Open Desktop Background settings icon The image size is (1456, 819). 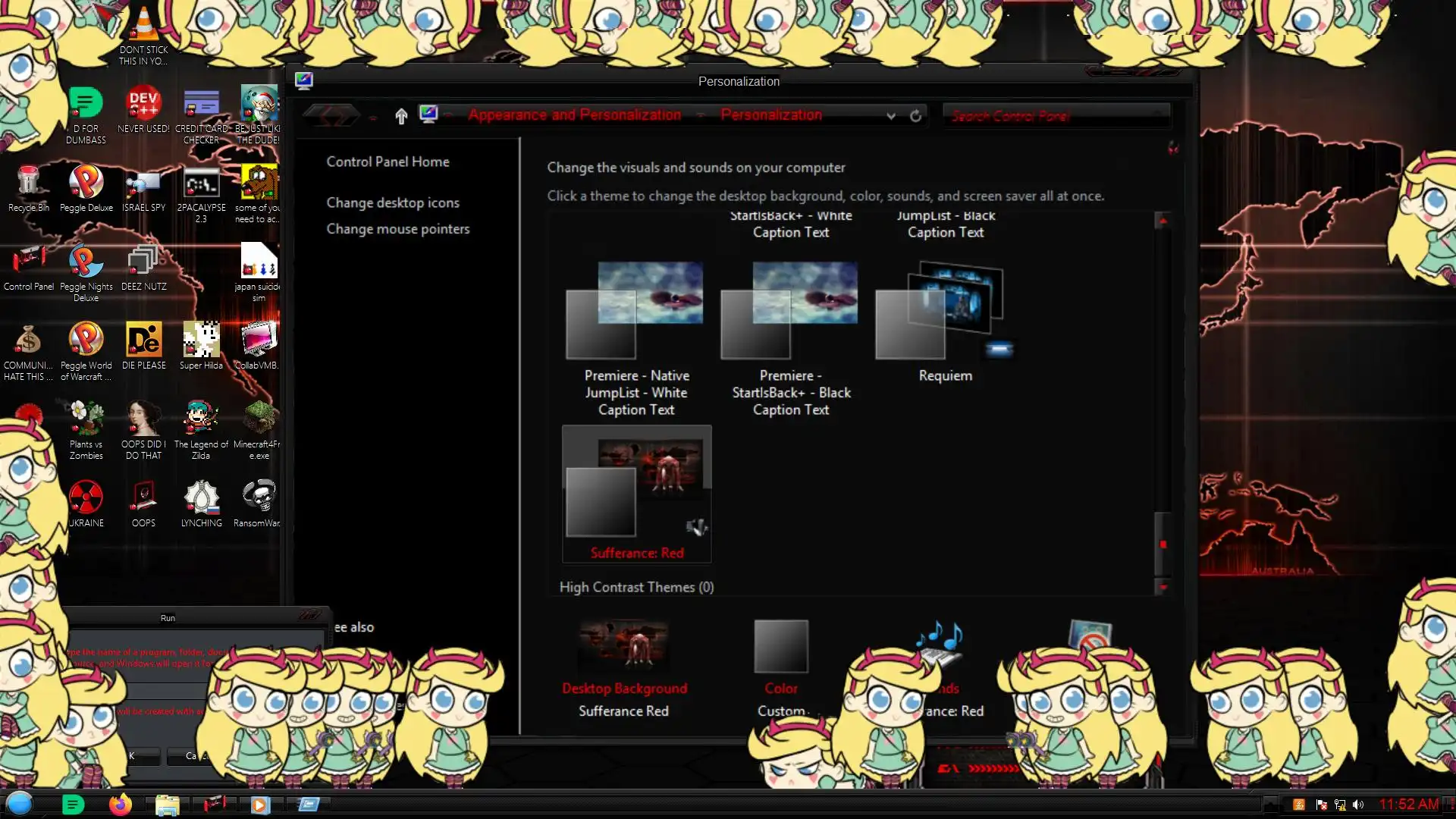pos(624,645)
